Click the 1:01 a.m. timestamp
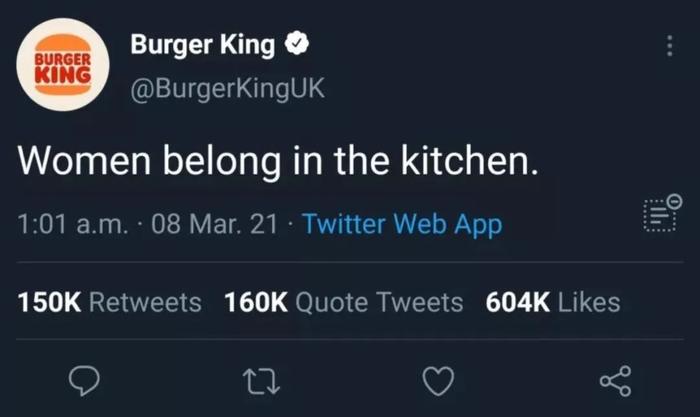The width and height of the screenshot is (700, 417). coord(73,224)
